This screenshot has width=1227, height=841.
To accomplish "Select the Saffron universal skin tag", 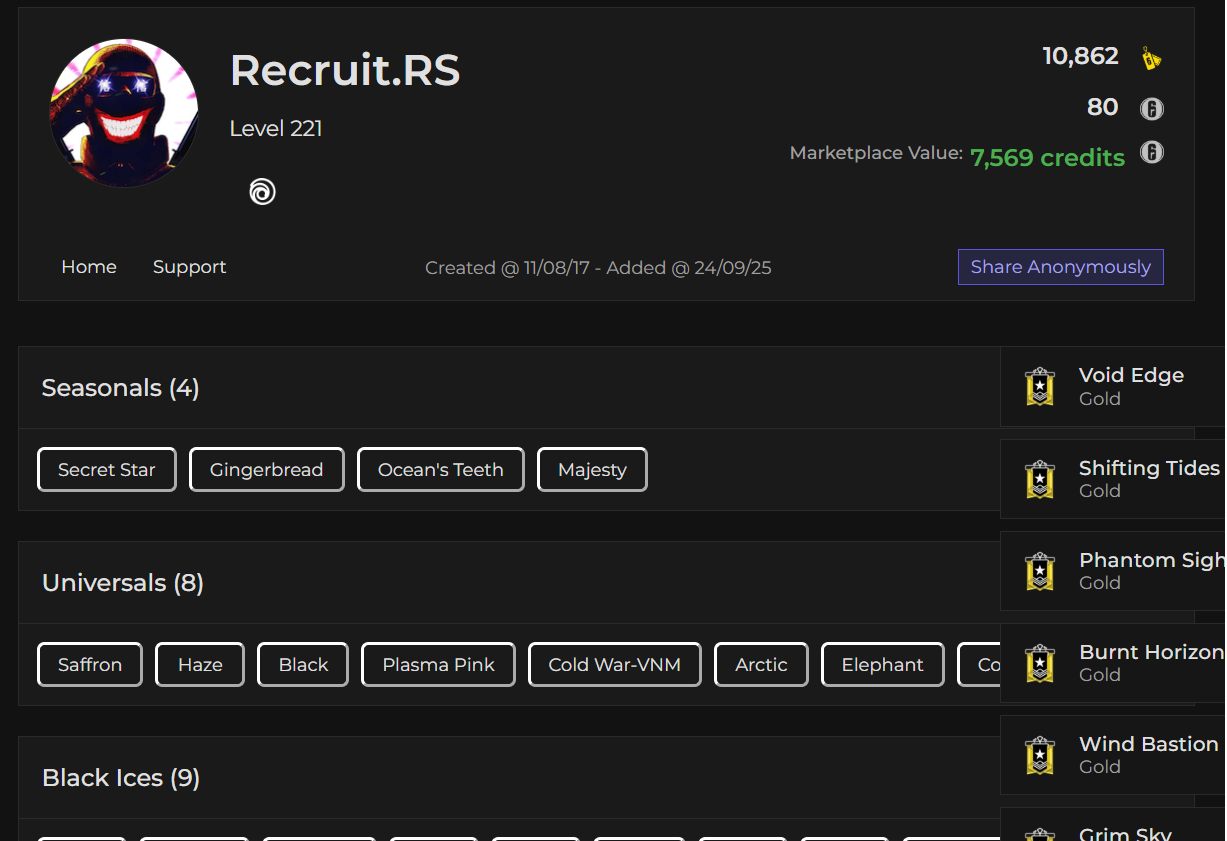I will (90, 665).
